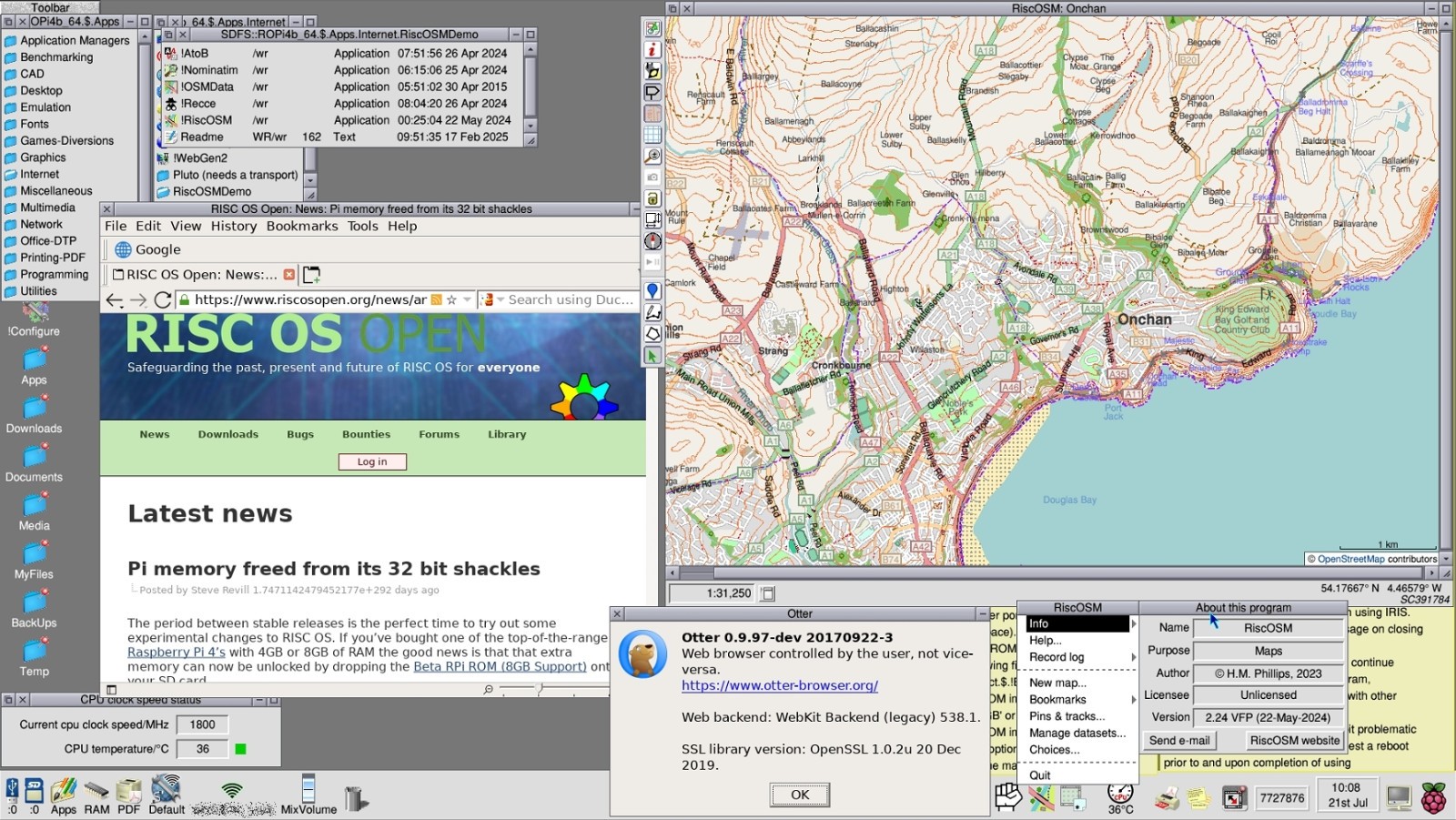Expand the Bookmarks submenu in RiscOSM menu
This screenshot has height=820, width=1456.
pyautogui.click(x=1132, y=700)
